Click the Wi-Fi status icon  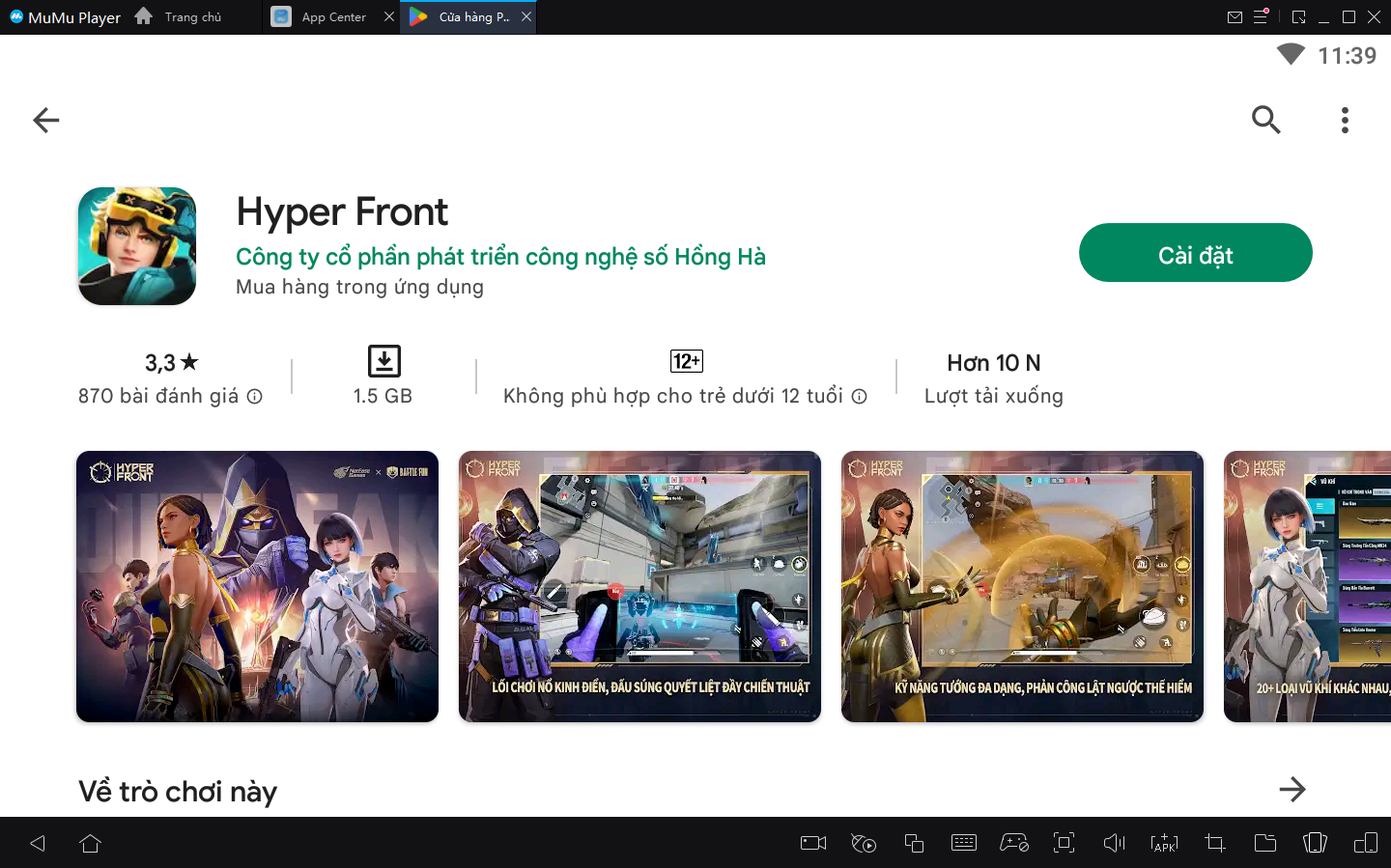1291,54
